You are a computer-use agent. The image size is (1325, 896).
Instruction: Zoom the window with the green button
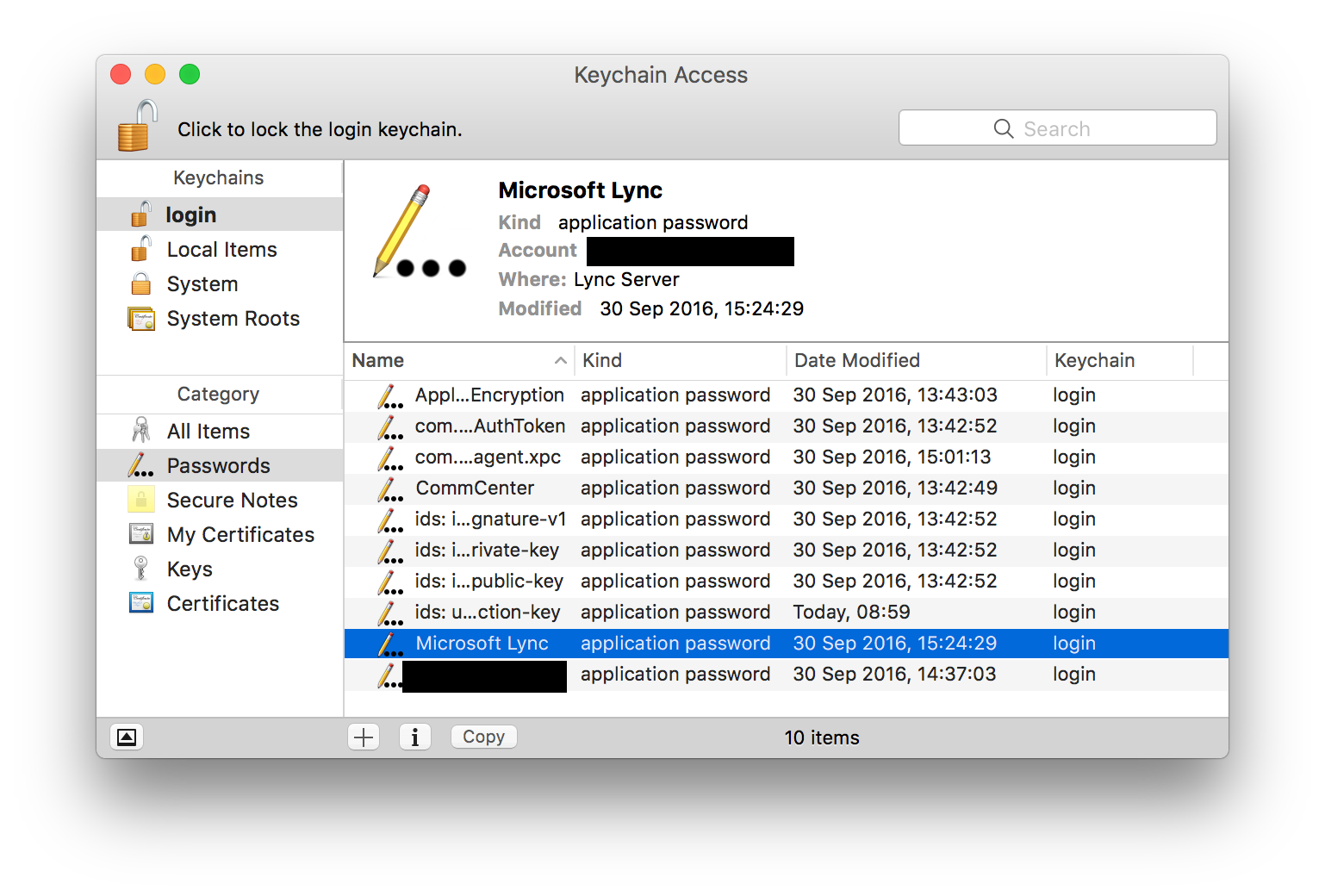(x=190, y=74)
